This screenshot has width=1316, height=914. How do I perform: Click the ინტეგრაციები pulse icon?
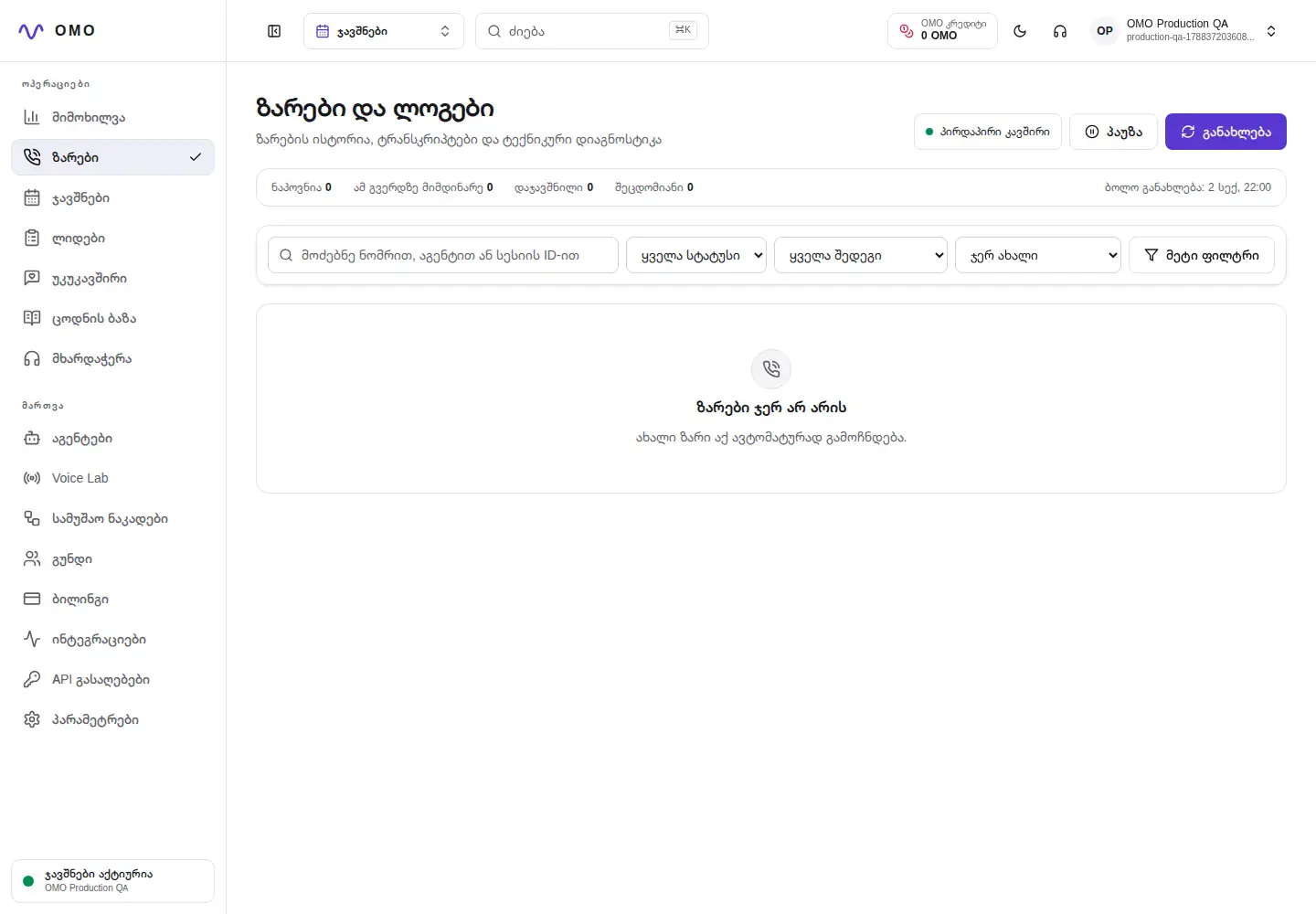pyautogui.click(x=32, y=639)
